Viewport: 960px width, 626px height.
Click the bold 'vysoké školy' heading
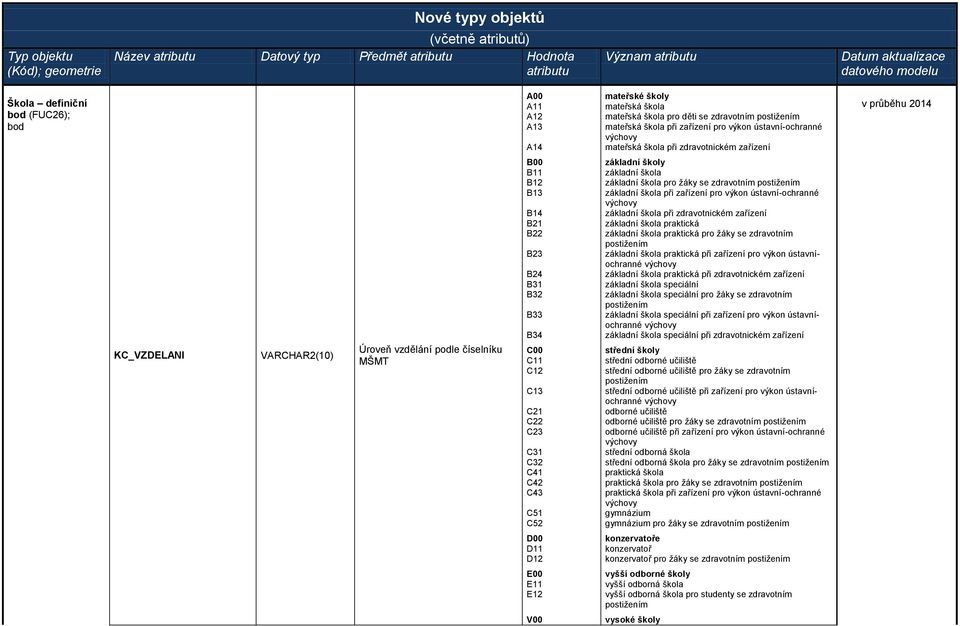pos(632,620)
